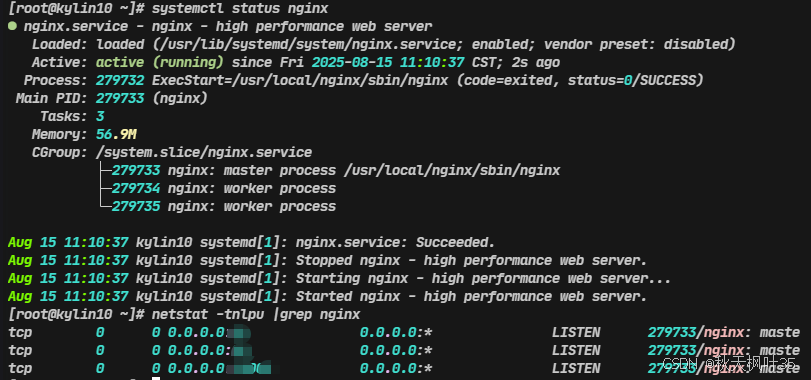
Task: Click 'LISTEN' in second tcp row
Action: point(576,351)
